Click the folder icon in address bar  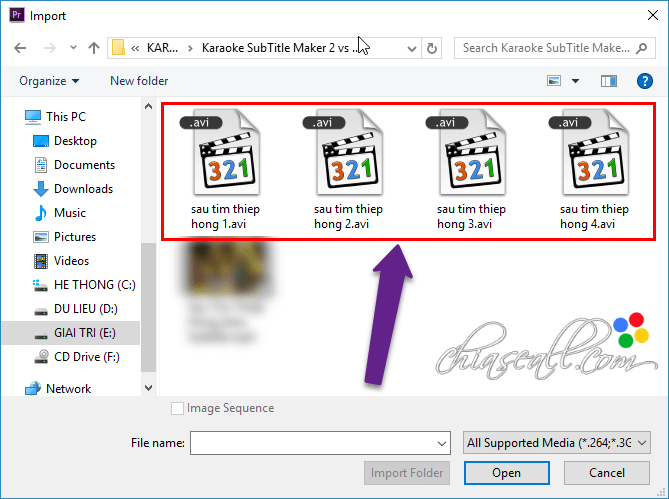click(118, 48)
